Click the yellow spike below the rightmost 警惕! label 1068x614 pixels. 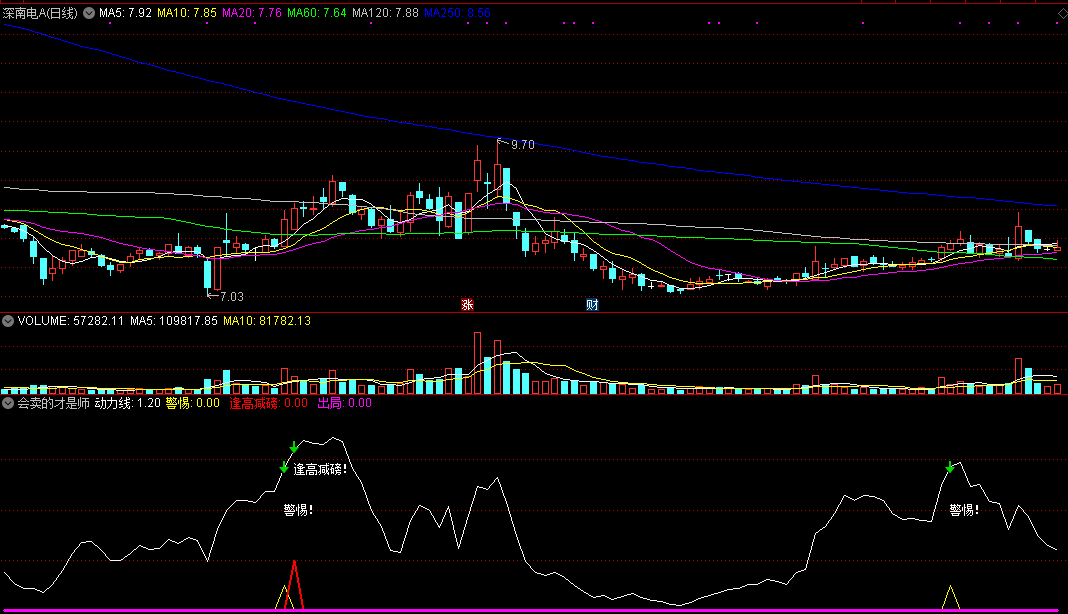coord(950,597)
